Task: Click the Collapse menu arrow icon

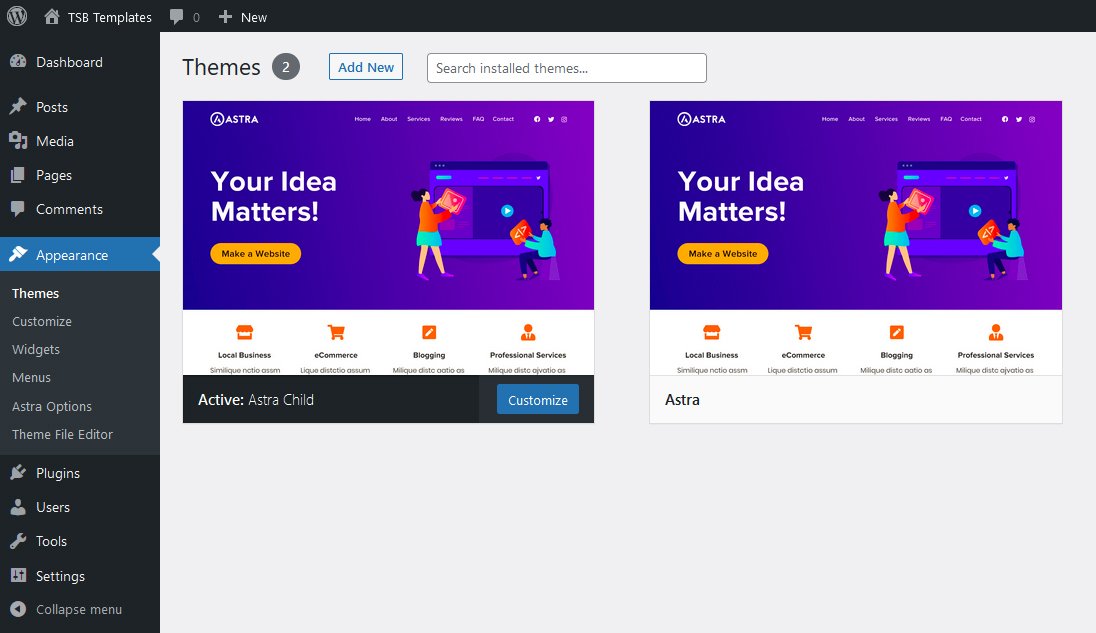Action: 18,609
